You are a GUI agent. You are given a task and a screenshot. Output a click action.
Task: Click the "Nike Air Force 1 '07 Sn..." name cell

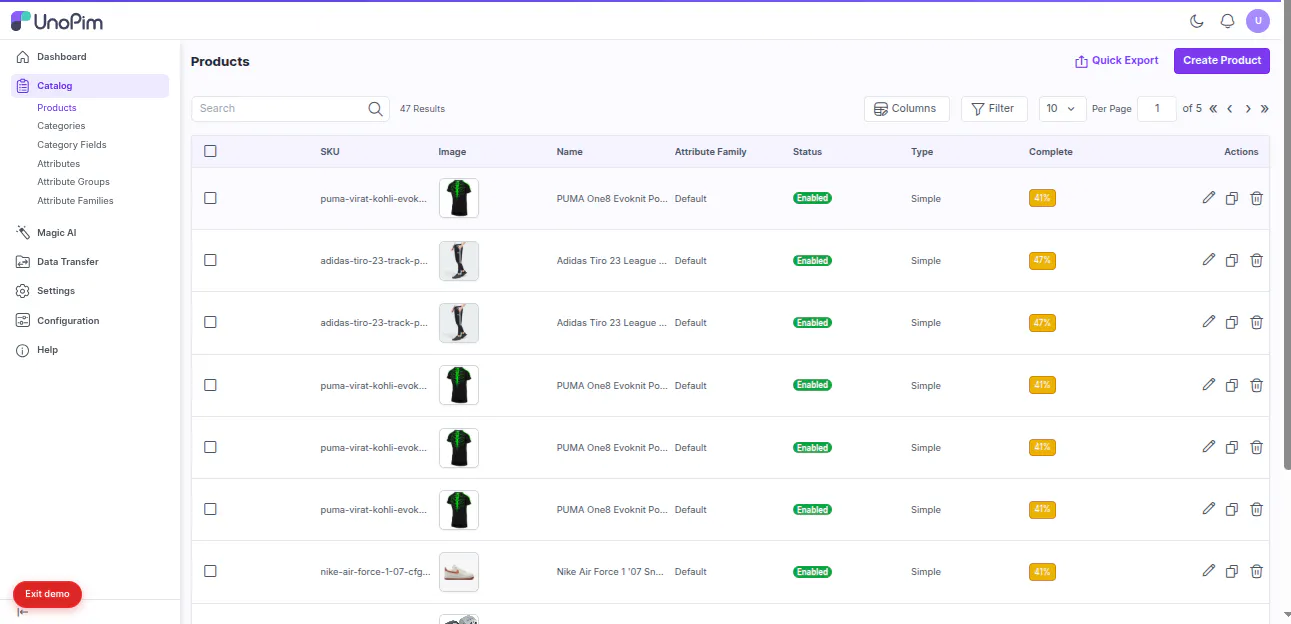point(611,572)
